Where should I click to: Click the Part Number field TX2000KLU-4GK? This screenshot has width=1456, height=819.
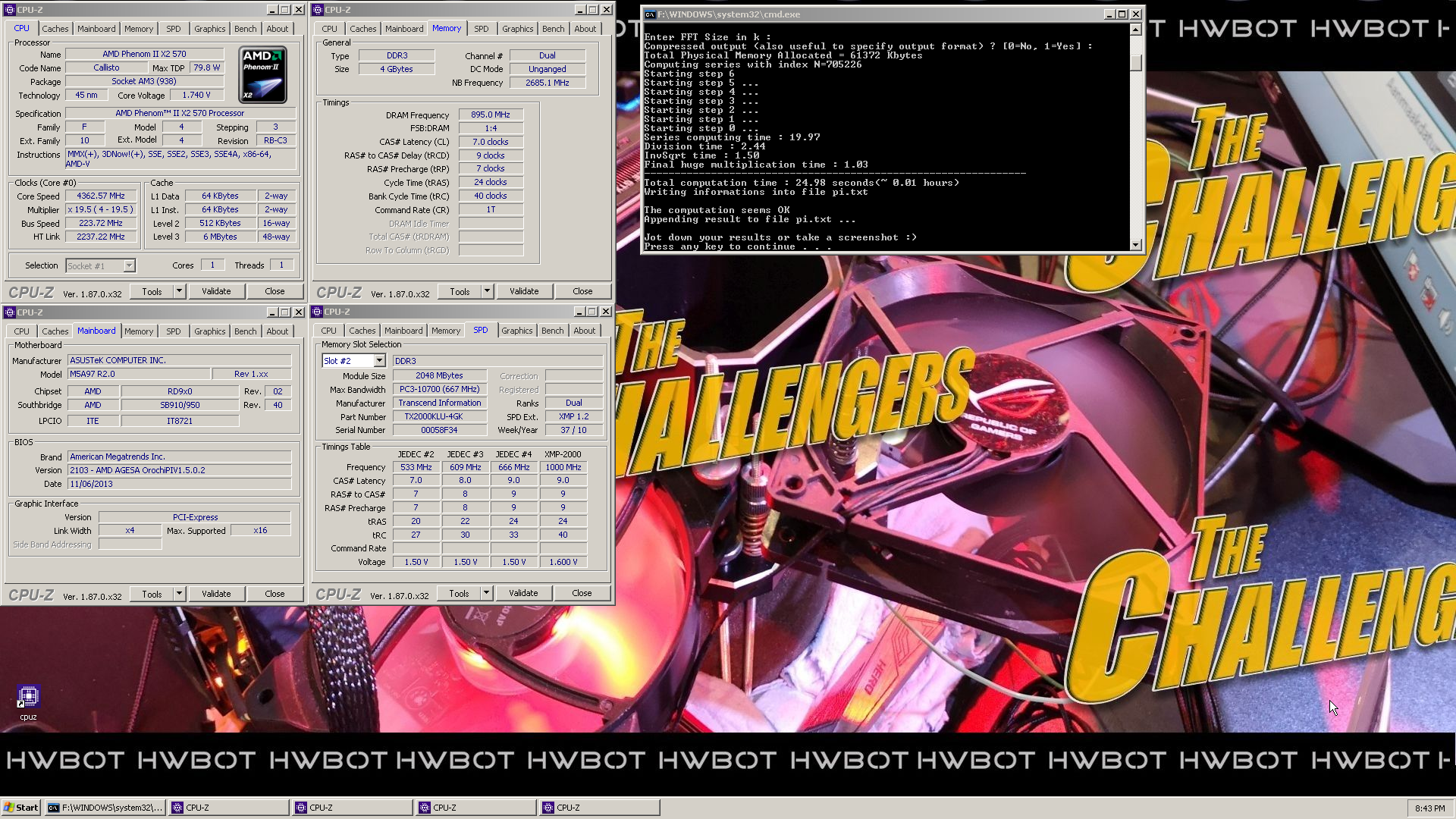(439, 416)
